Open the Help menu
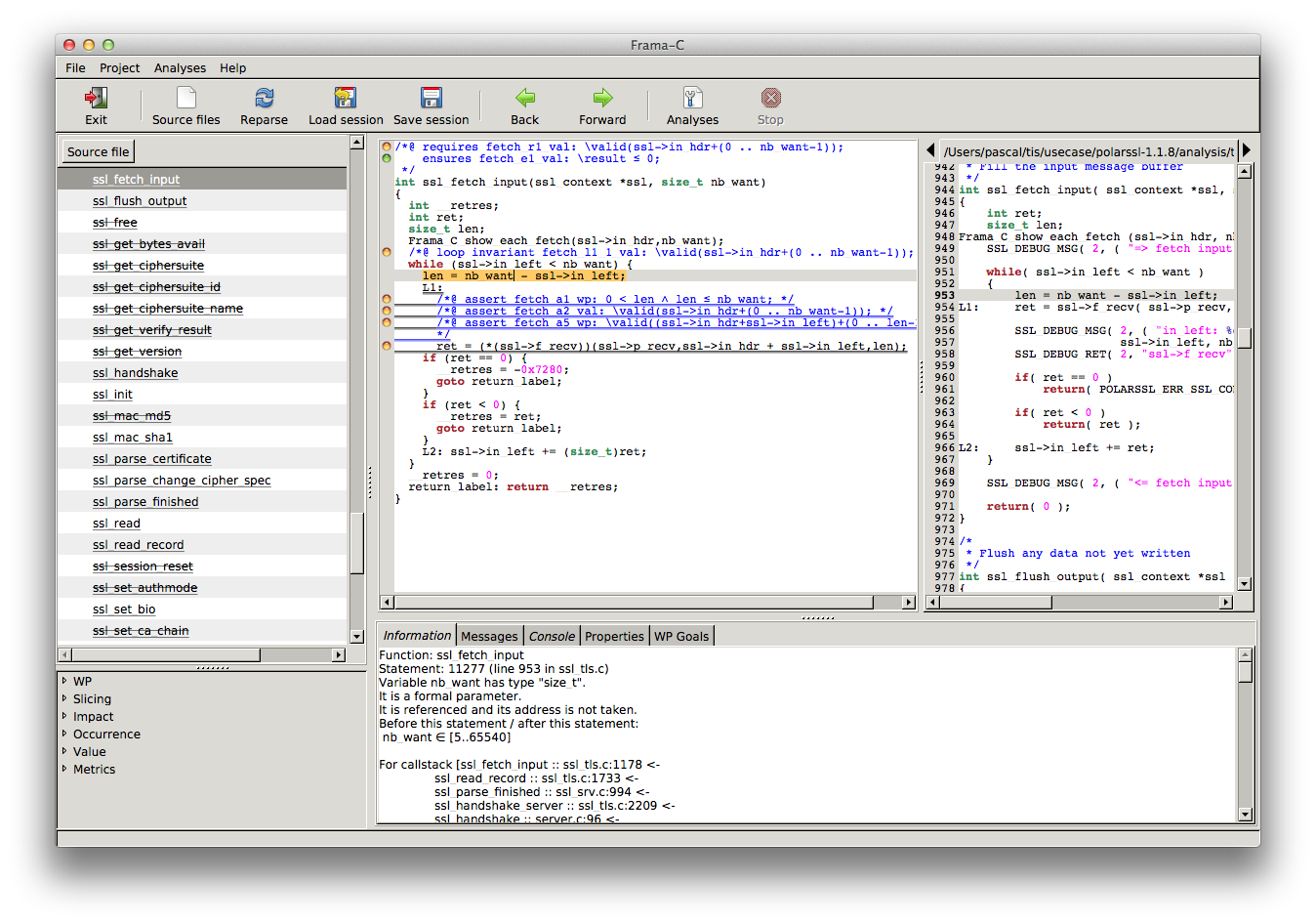 pyautogui.click(x=232, y=68)
